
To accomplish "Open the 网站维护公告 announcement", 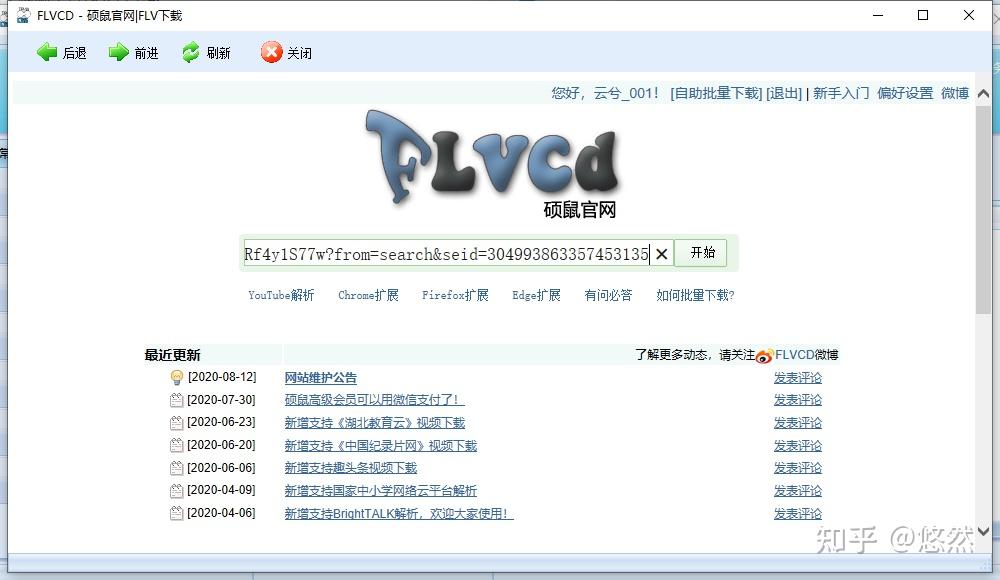I will (322, 377).
